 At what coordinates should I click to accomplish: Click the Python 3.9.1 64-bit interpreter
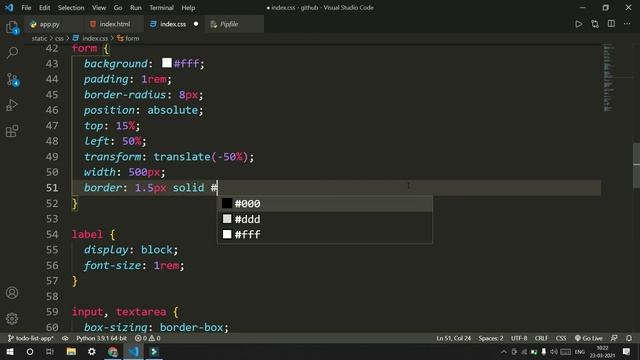(x=101, y=338)
